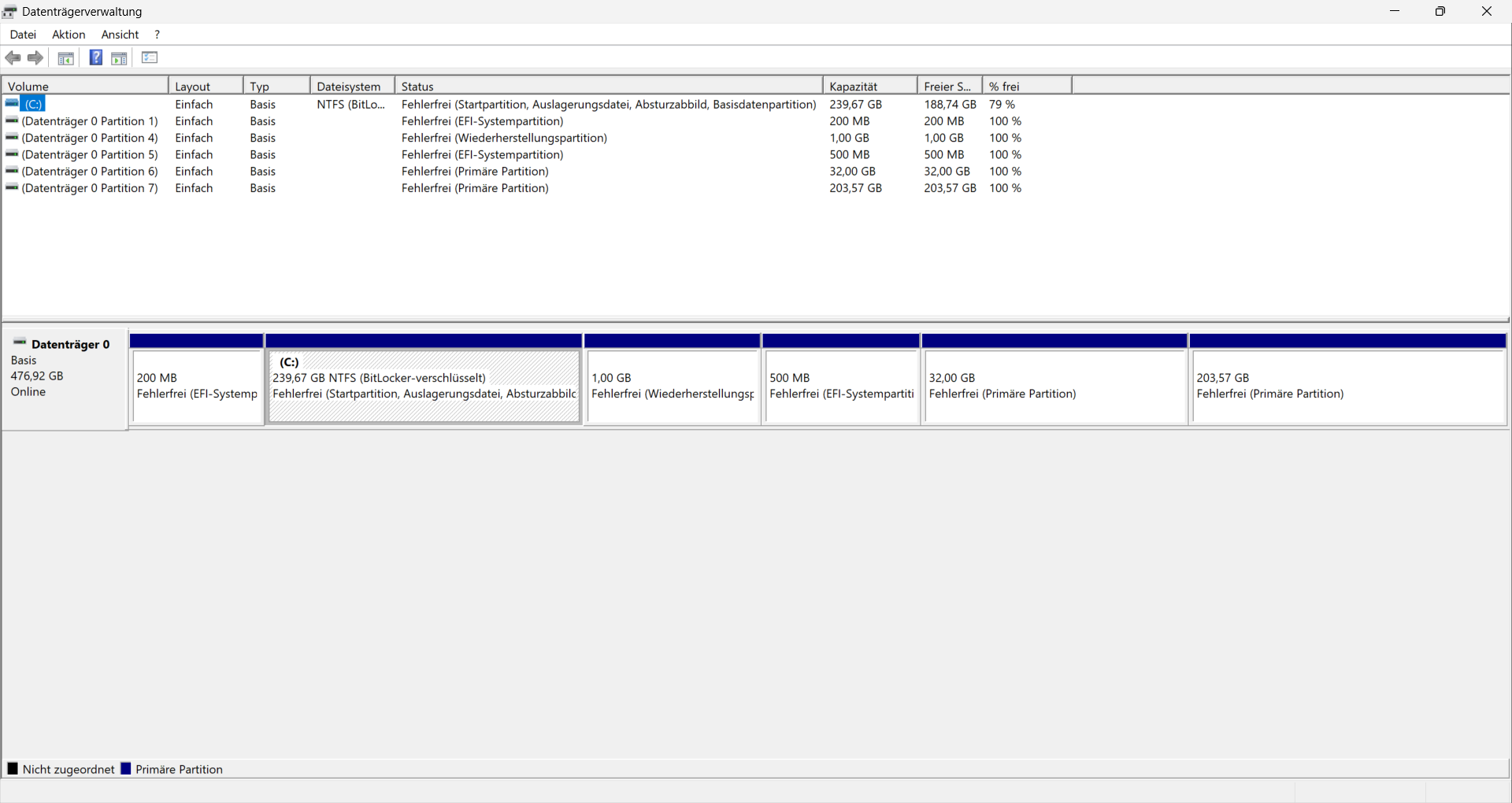Sort volumes by the Kapazität column

855,85
